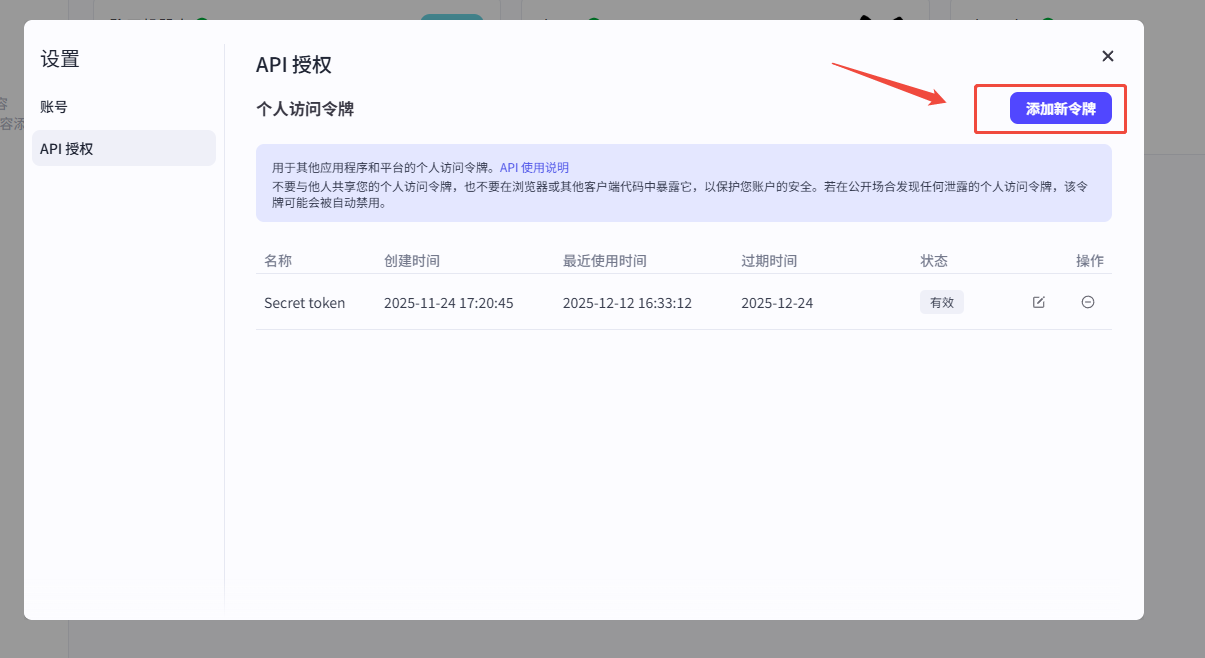Click the 个人访问令牌 section heading
The height and width of the screenshot is (658, 1205).
coord(305,109)
